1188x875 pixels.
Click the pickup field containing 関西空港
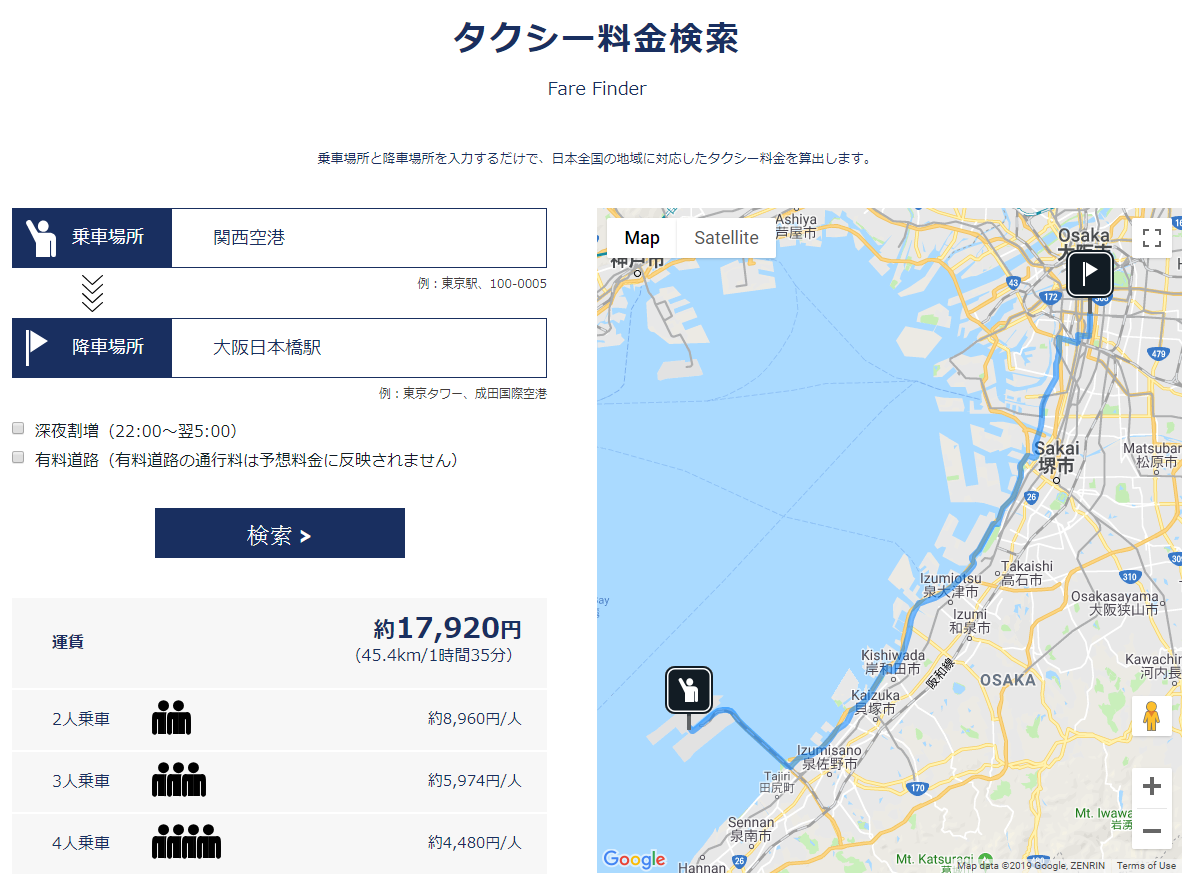pyautogui.click(x=359, y=238)
